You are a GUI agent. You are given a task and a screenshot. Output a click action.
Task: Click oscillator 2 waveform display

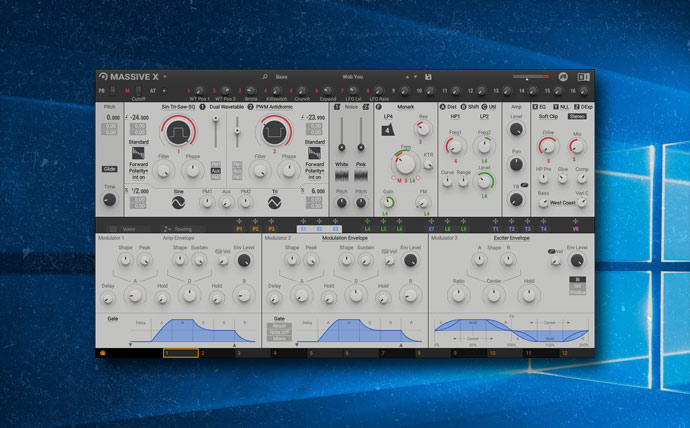tap(274, 132)
